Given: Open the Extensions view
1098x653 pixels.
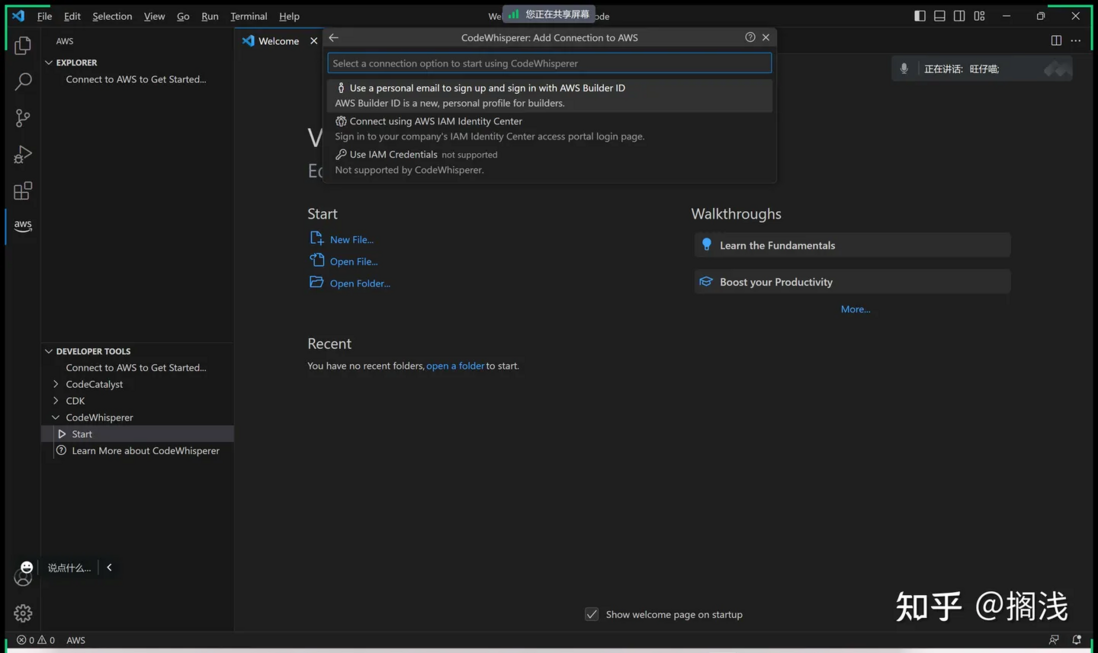Looking at the screenshot, I should 22,190.
